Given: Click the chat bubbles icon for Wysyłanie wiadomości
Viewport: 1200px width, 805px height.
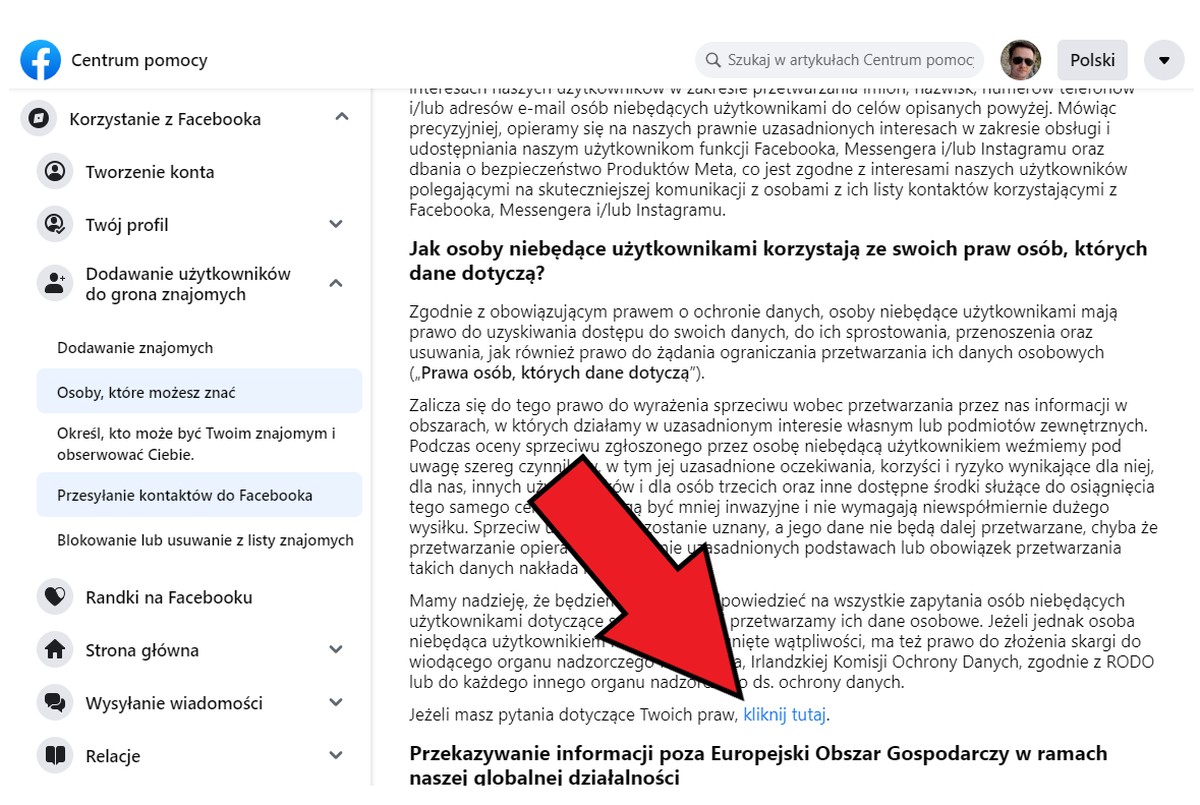Looking at the screenshot, I should tap(55, 703).
